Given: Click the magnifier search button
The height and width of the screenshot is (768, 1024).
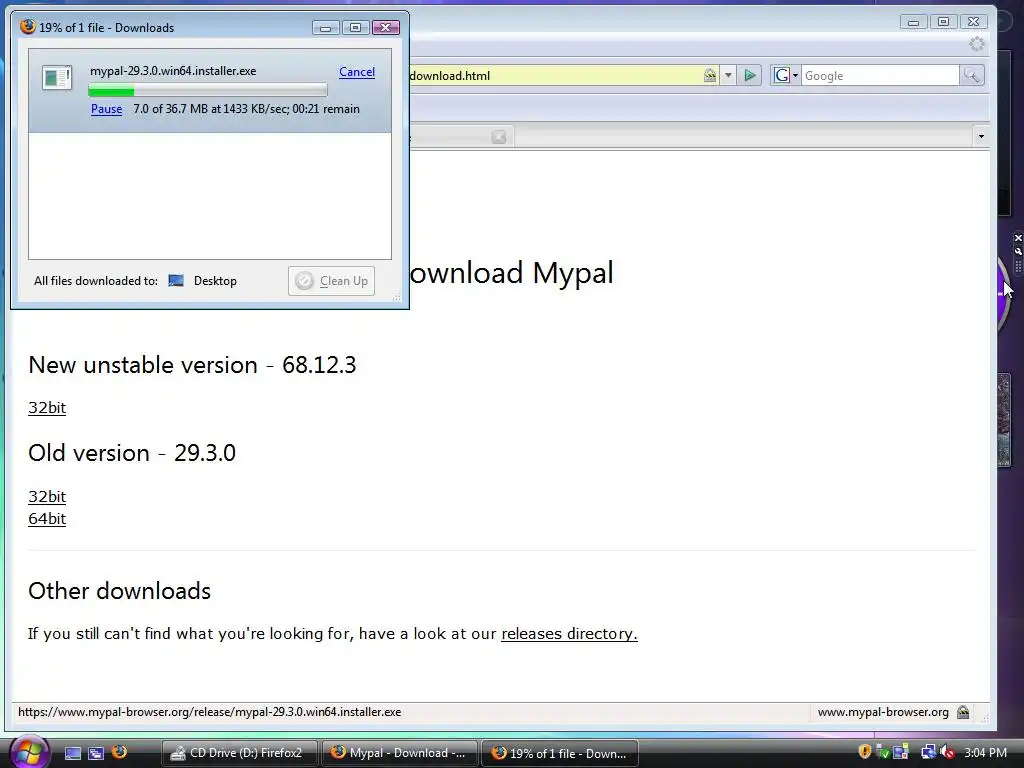Looking at the screenshot, I should [971, 76].
